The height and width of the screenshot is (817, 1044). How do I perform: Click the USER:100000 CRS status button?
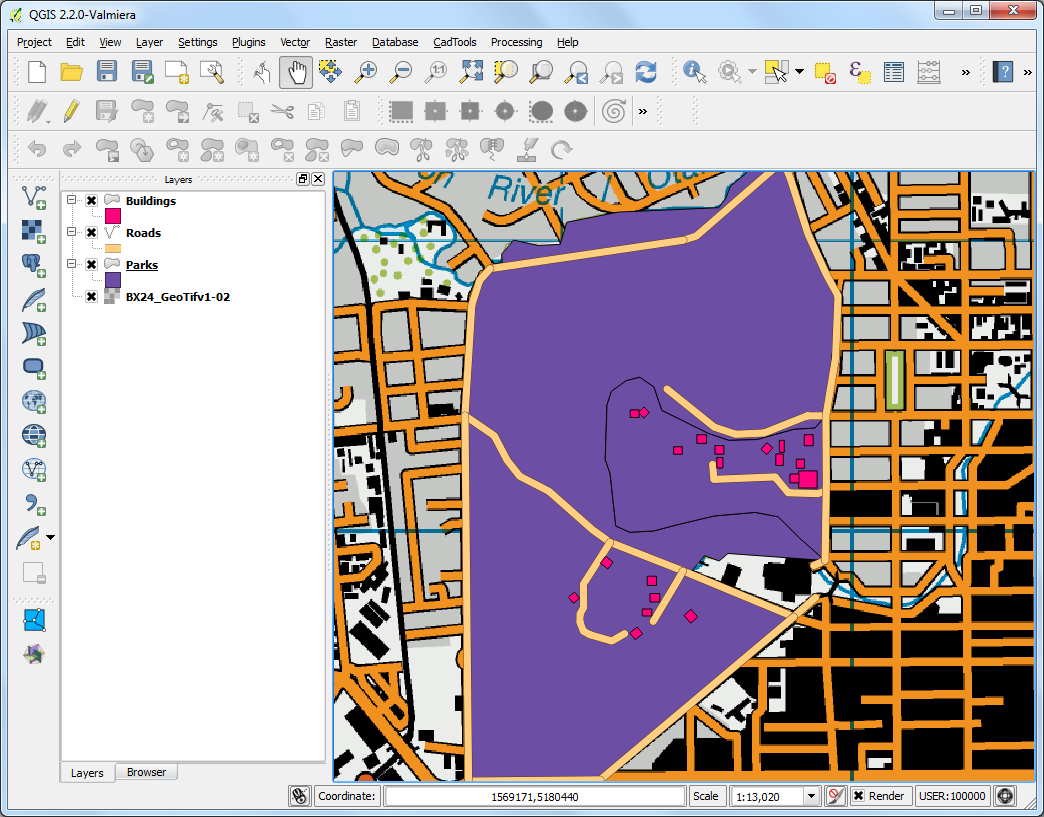(x=951, y=796)
